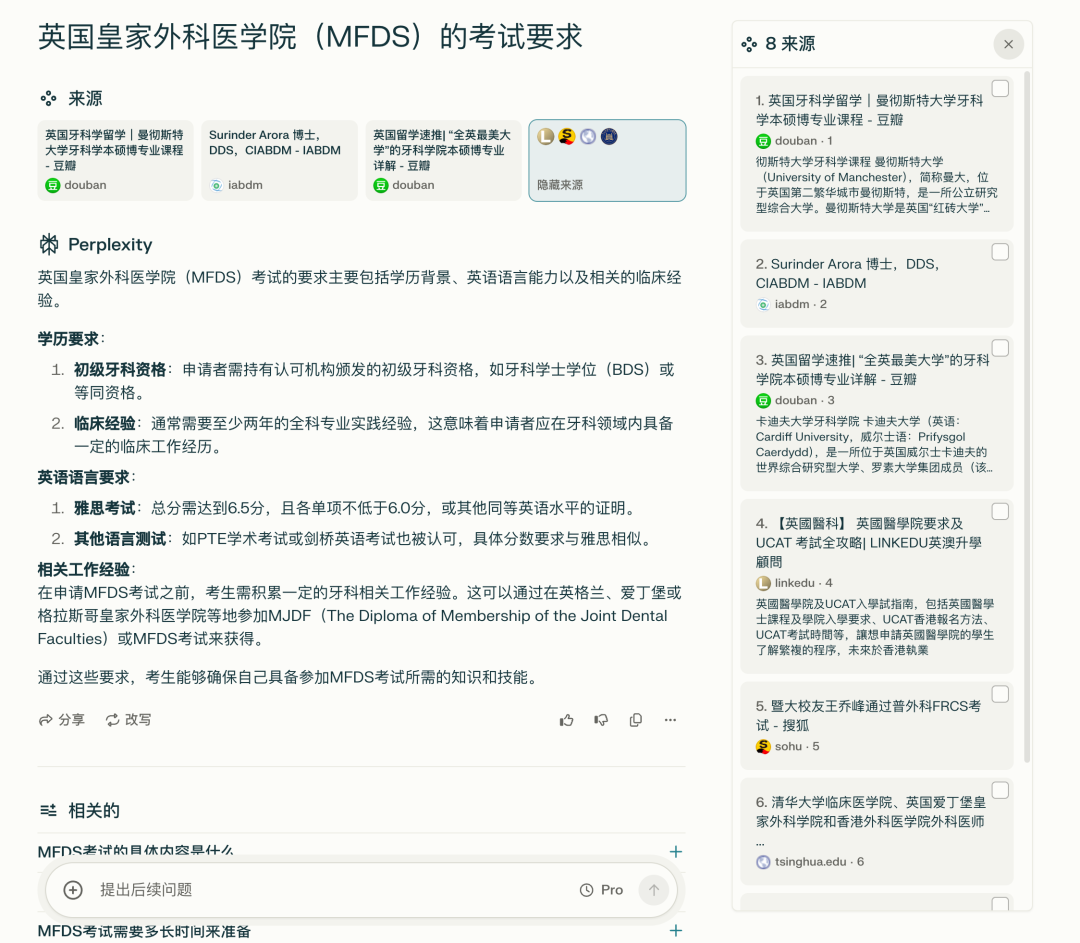Click the 相关工作经验 heading text
The width and height of the screenshot is (1080, 943).
pyautogui.click(x=83, y=570)
